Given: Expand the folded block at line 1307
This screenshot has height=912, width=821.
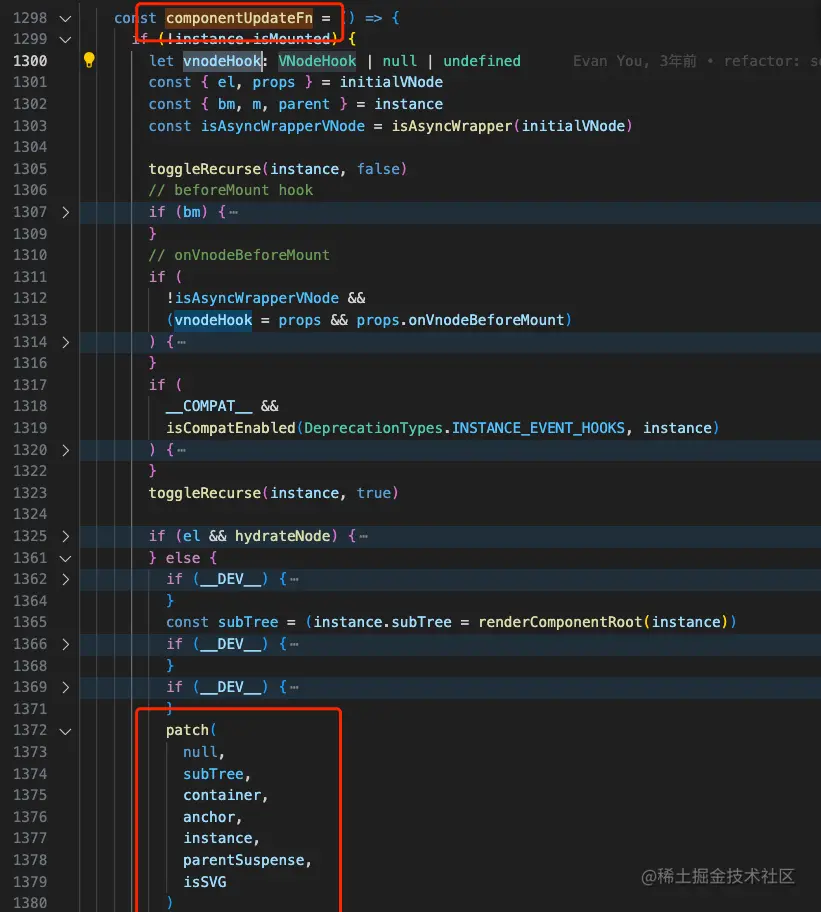Looking at the screenshot, I should 66,212.
